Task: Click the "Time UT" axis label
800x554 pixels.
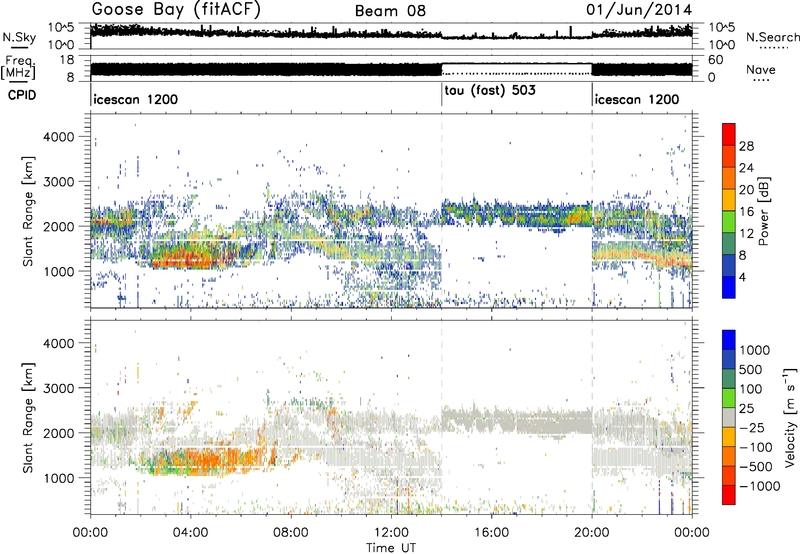Action: [x=391, y=548]
